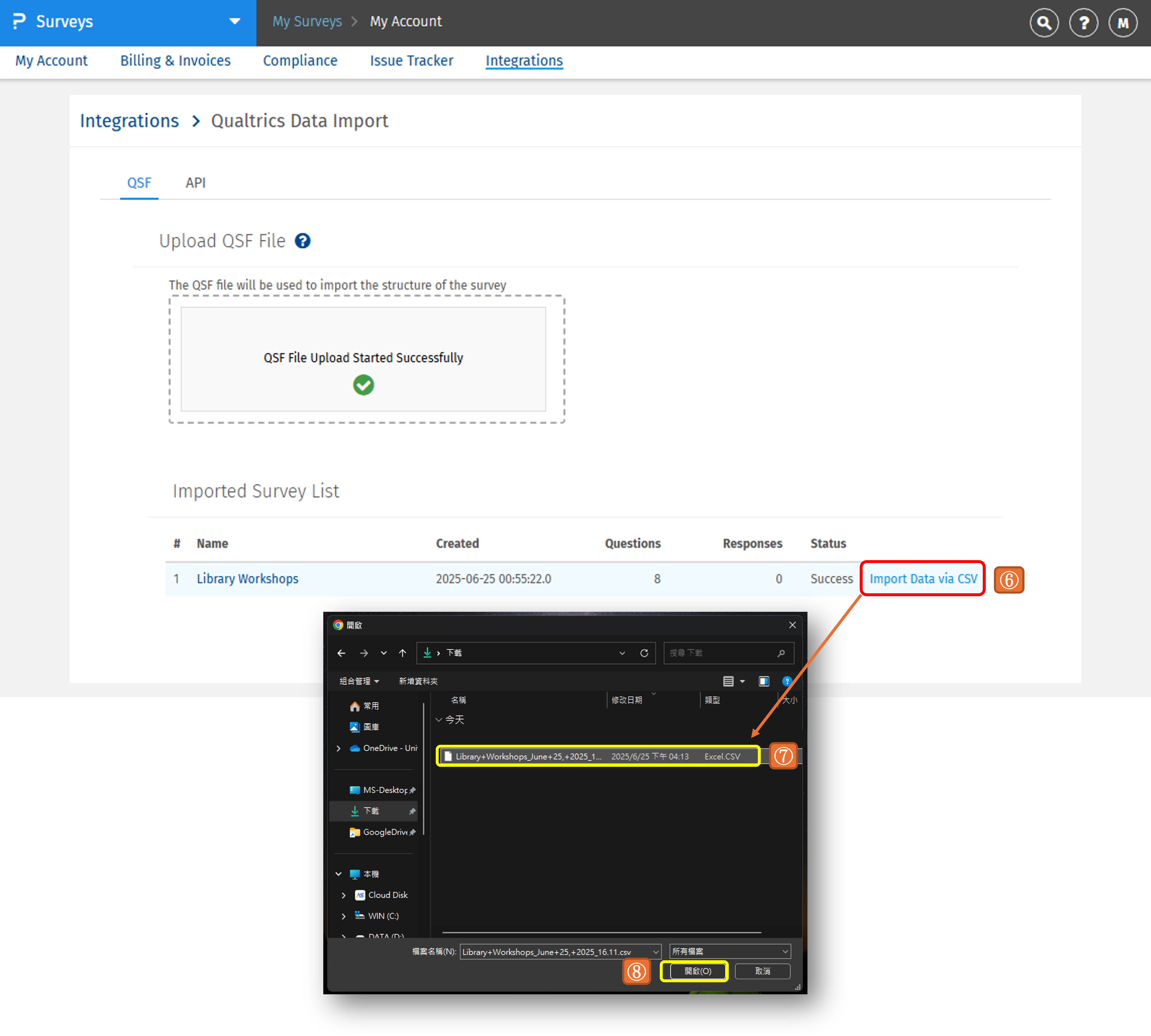Viewport: 1151px width, 1036px height.
Task: Open the view options dropdown arrow
Action: 742,681
